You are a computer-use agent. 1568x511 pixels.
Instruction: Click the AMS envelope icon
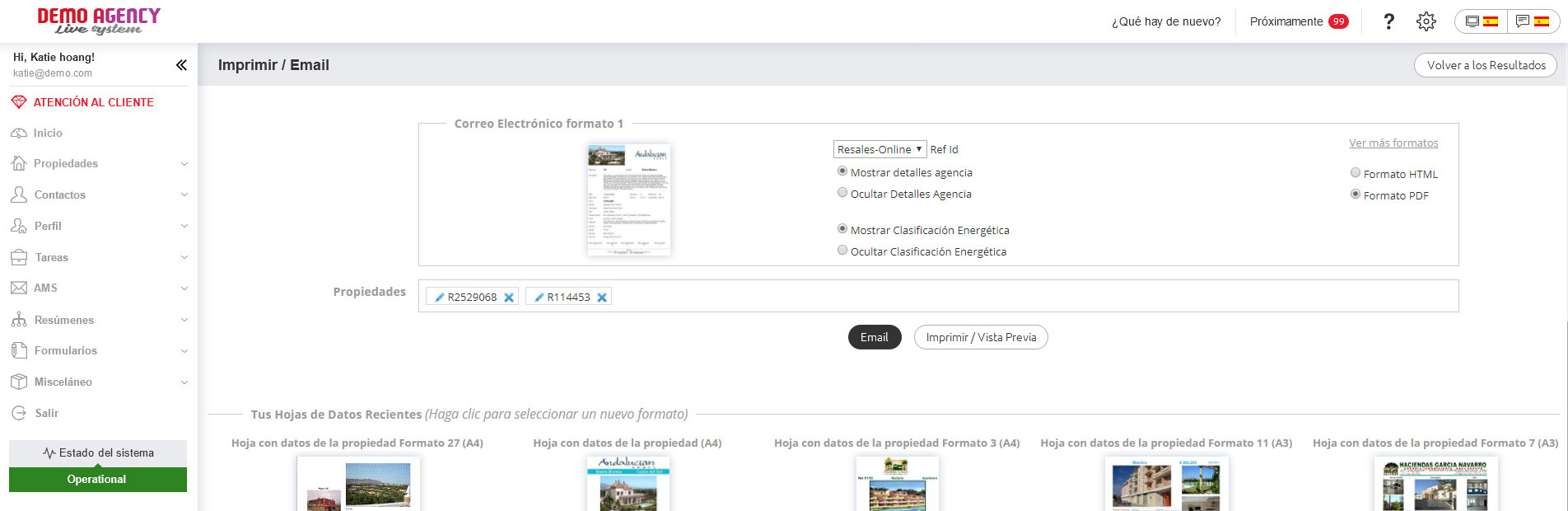click(x=19, y=288)
